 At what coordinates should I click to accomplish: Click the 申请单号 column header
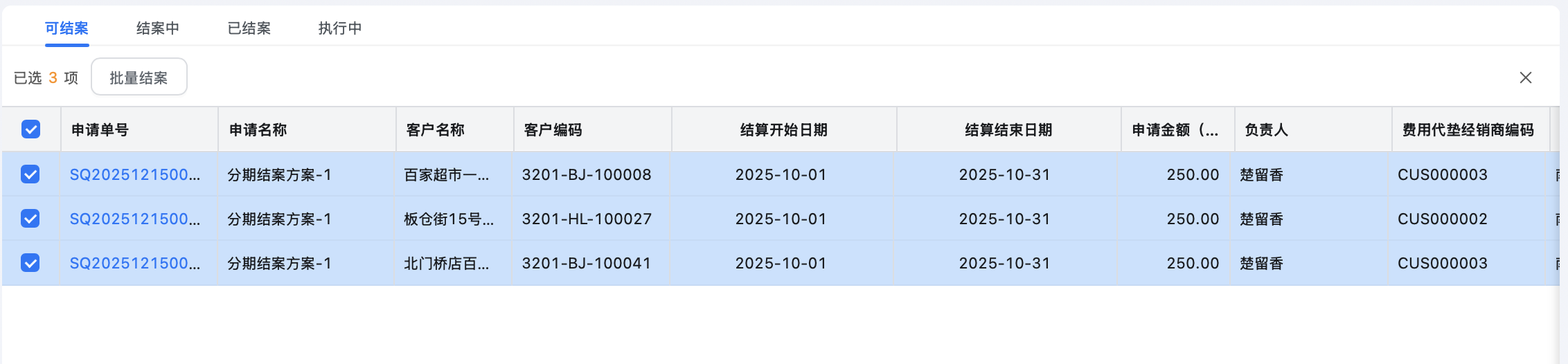click(x=100, y=129)
